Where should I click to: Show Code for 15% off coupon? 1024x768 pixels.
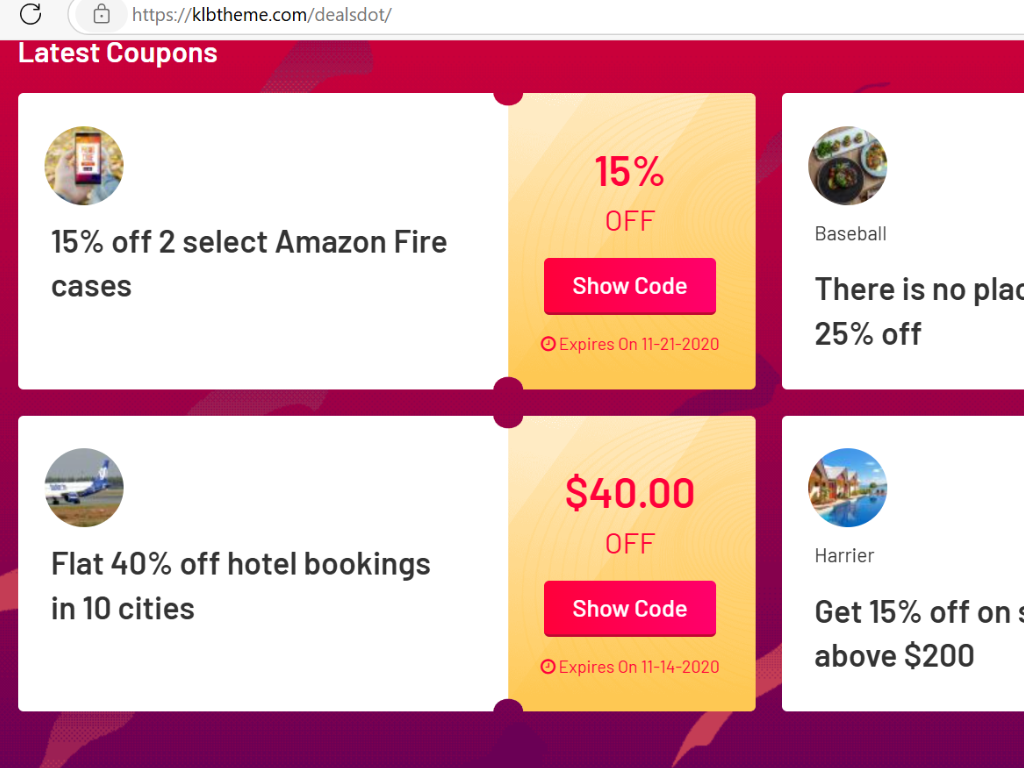click(x=630, y=286)
